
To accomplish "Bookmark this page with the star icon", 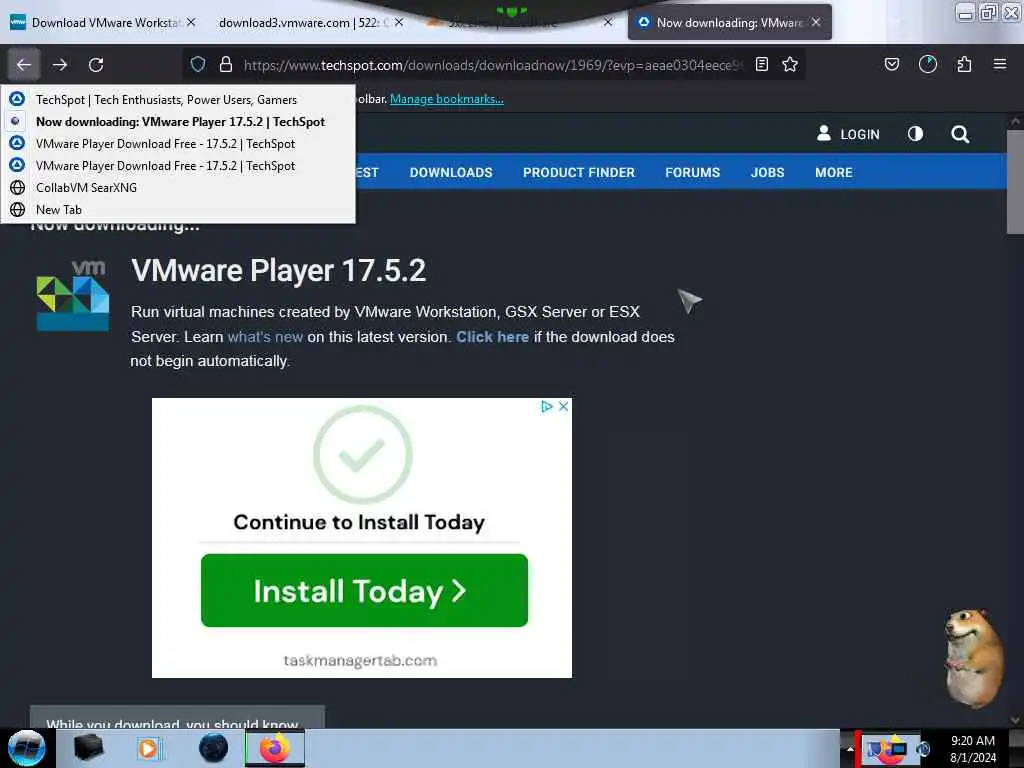I will [790, 64].
